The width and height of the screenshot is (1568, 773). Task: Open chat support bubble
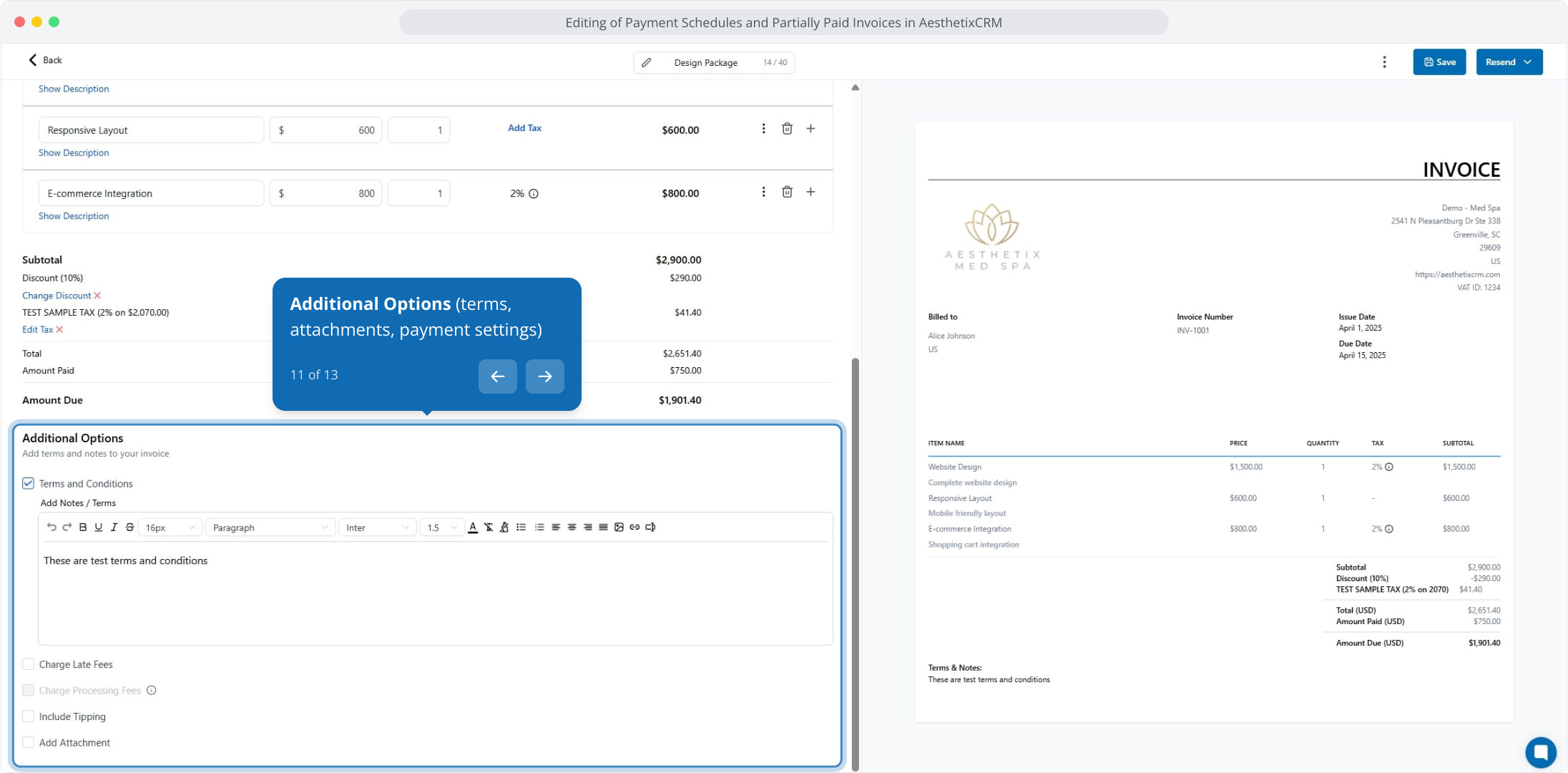(x=1540, y=752)
